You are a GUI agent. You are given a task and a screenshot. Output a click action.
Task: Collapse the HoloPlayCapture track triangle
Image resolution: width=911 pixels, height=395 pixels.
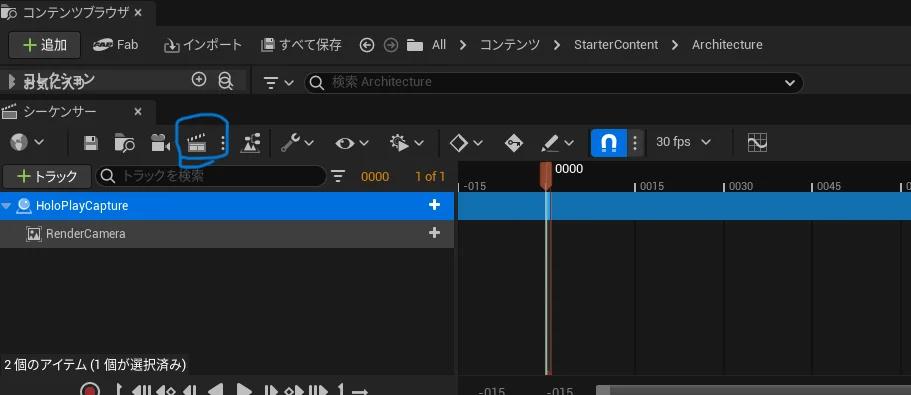tap(7, 206)
